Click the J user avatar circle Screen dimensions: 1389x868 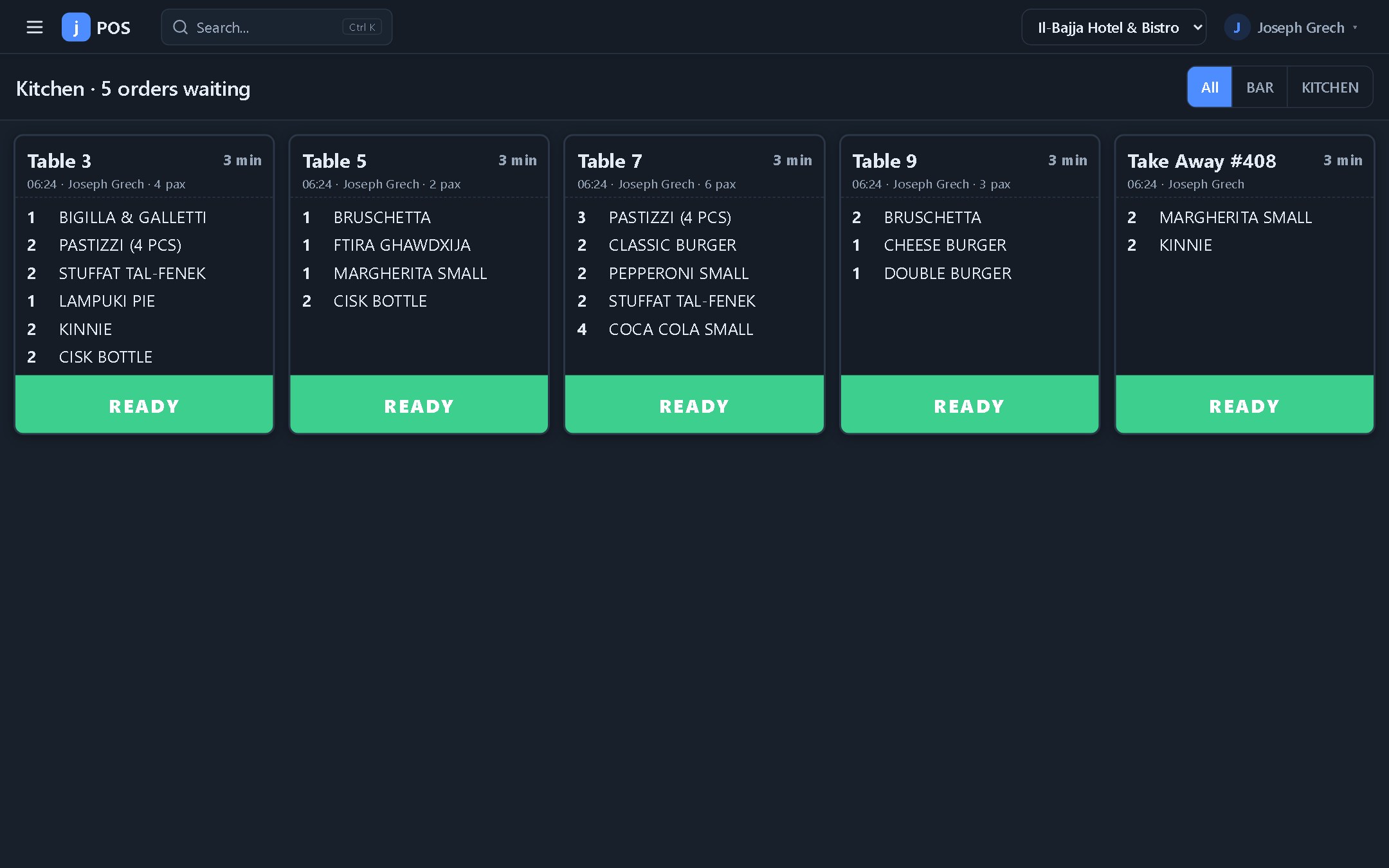1237,28
